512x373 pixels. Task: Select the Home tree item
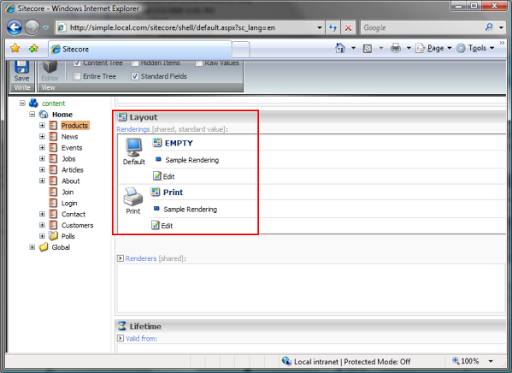(x=62, y=114)
